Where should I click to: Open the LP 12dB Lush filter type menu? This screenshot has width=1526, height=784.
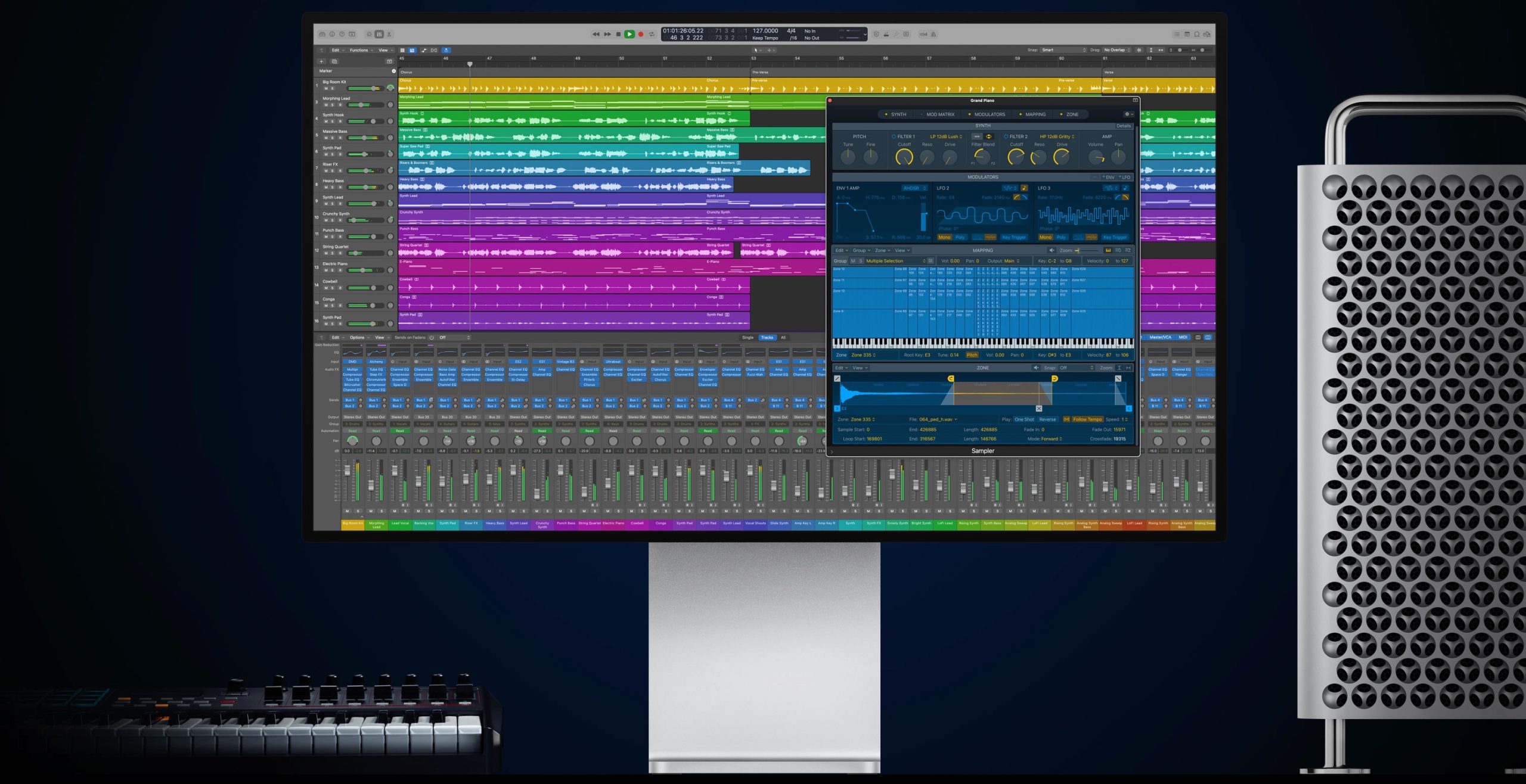pyautogui.click(x=946, y=136)
